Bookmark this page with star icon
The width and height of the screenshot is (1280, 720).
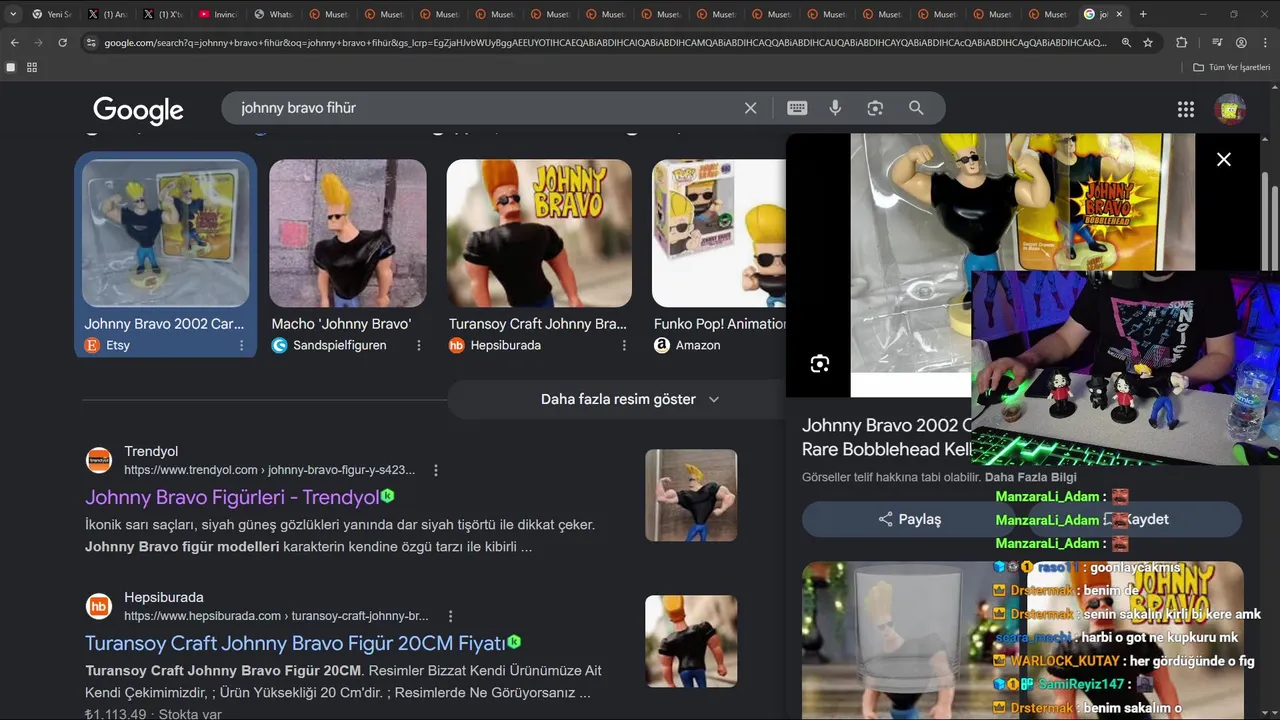point(1148,43)
